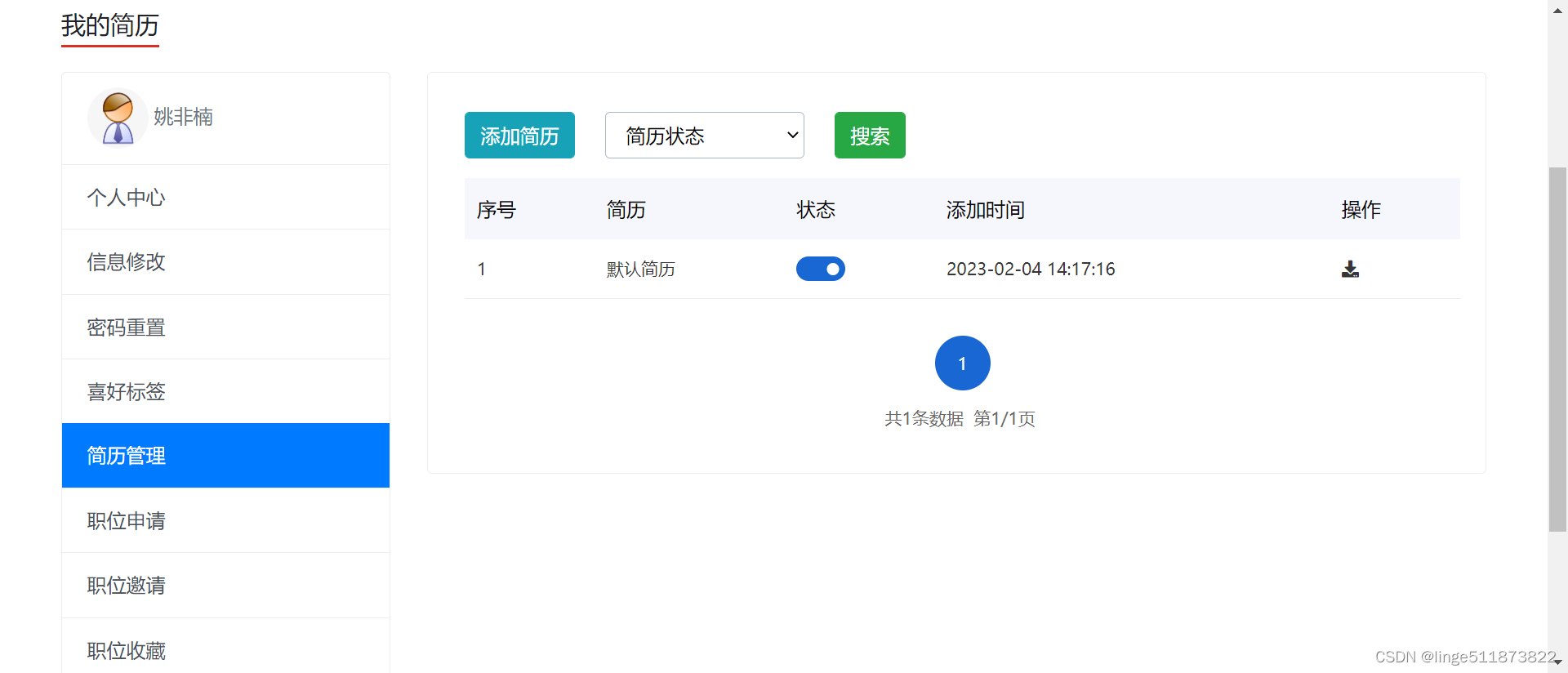Screen dimensions: 1568x673
Task: Open the 简历状态 dropdown
Action: coord(705,136)
